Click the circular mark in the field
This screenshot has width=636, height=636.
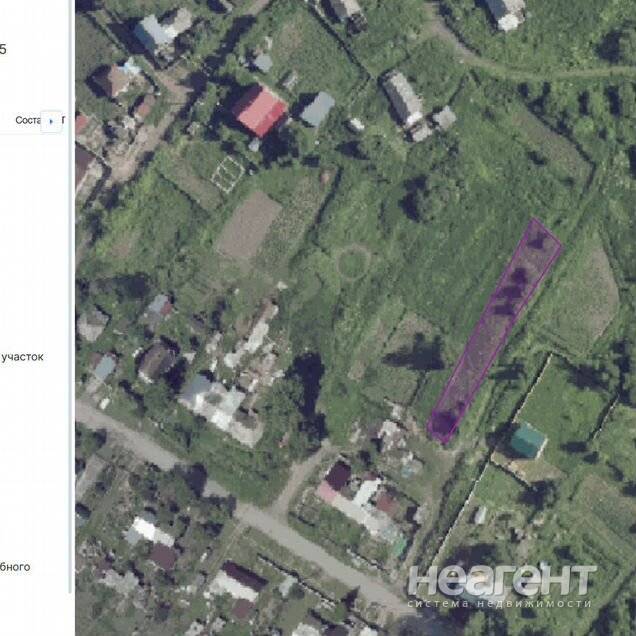352,262
